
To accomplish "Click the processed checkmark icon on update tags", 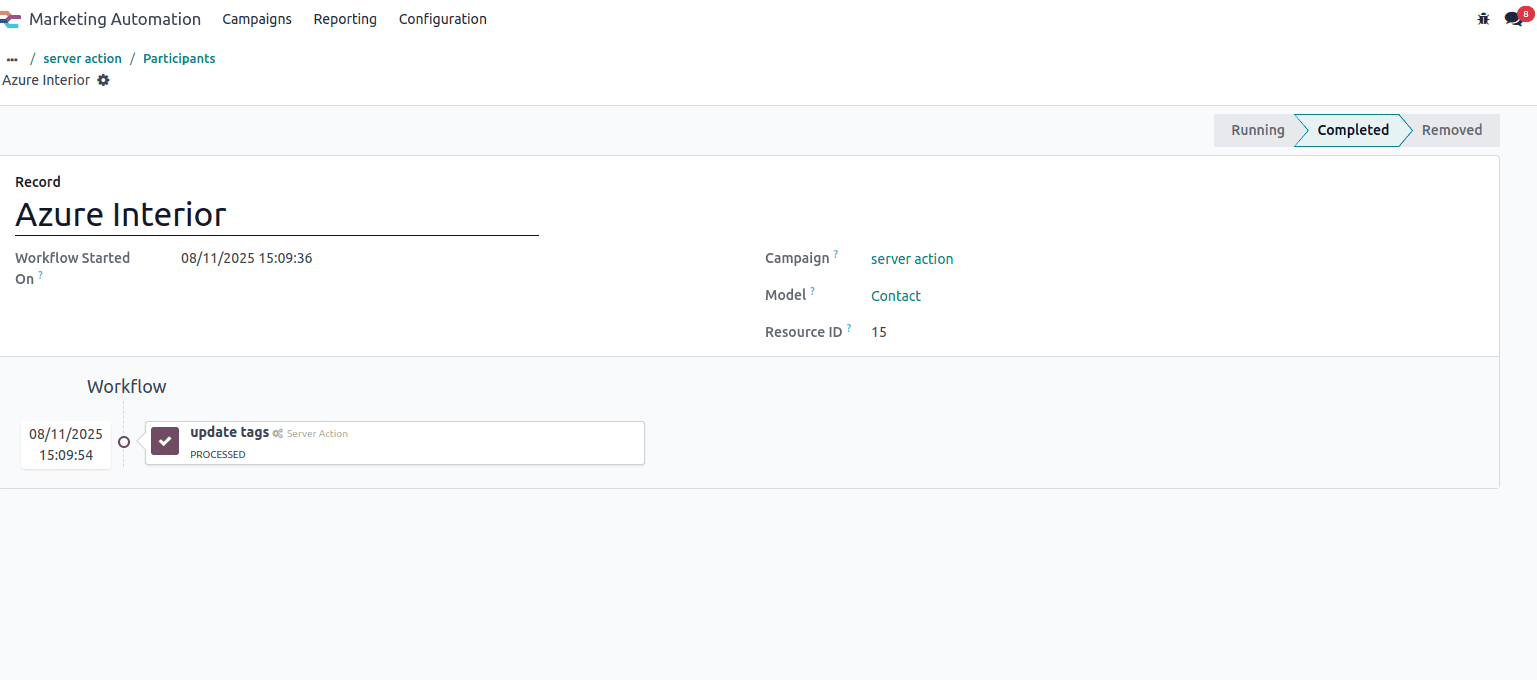I will click(x=165, y=441).
